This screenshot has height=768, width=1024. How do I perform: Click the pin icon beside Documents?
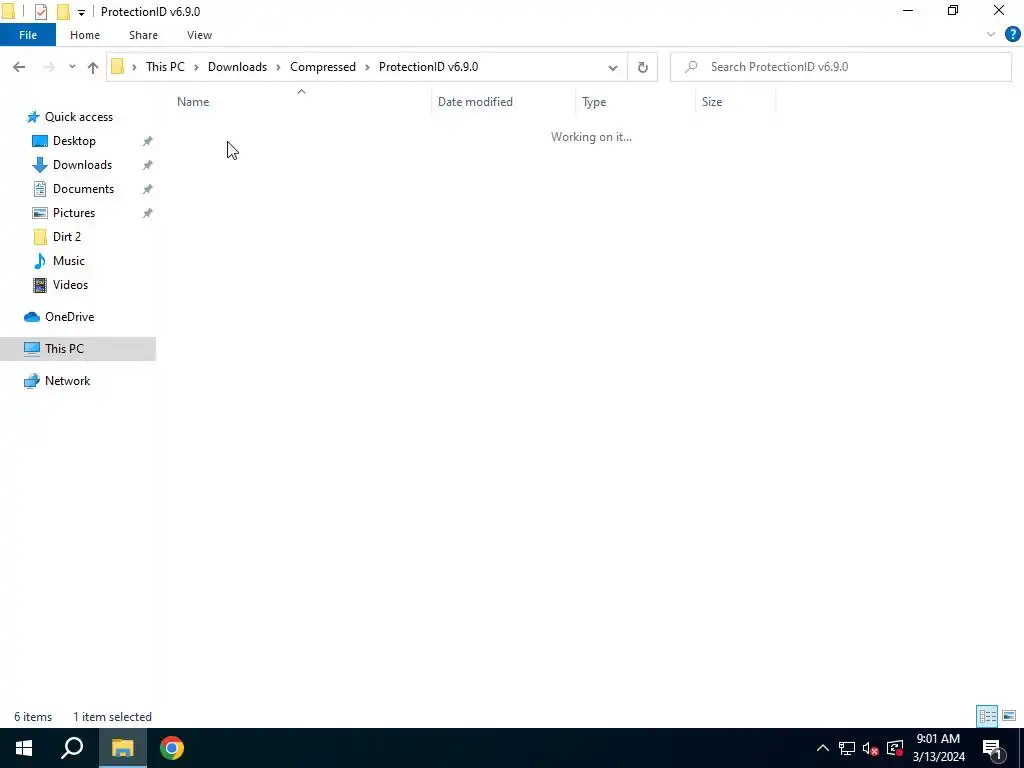(x=148, y=189)
